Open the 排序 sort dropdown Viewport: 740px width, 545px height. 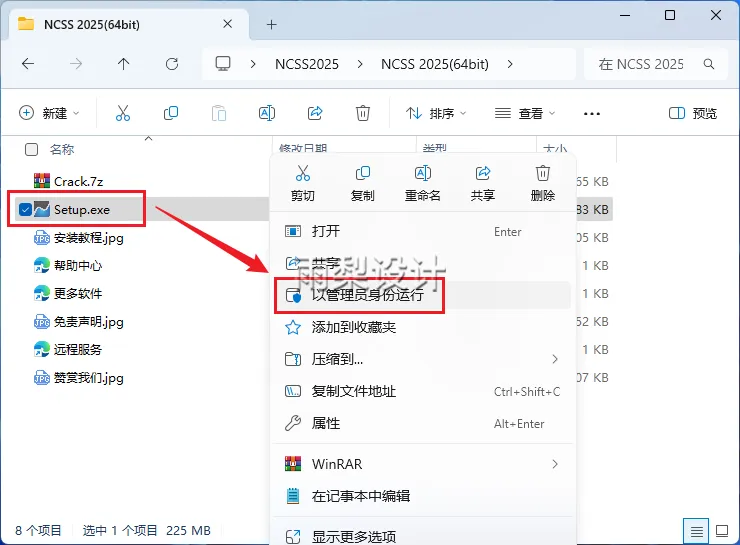pyautogui.click(x=436, y=113)
